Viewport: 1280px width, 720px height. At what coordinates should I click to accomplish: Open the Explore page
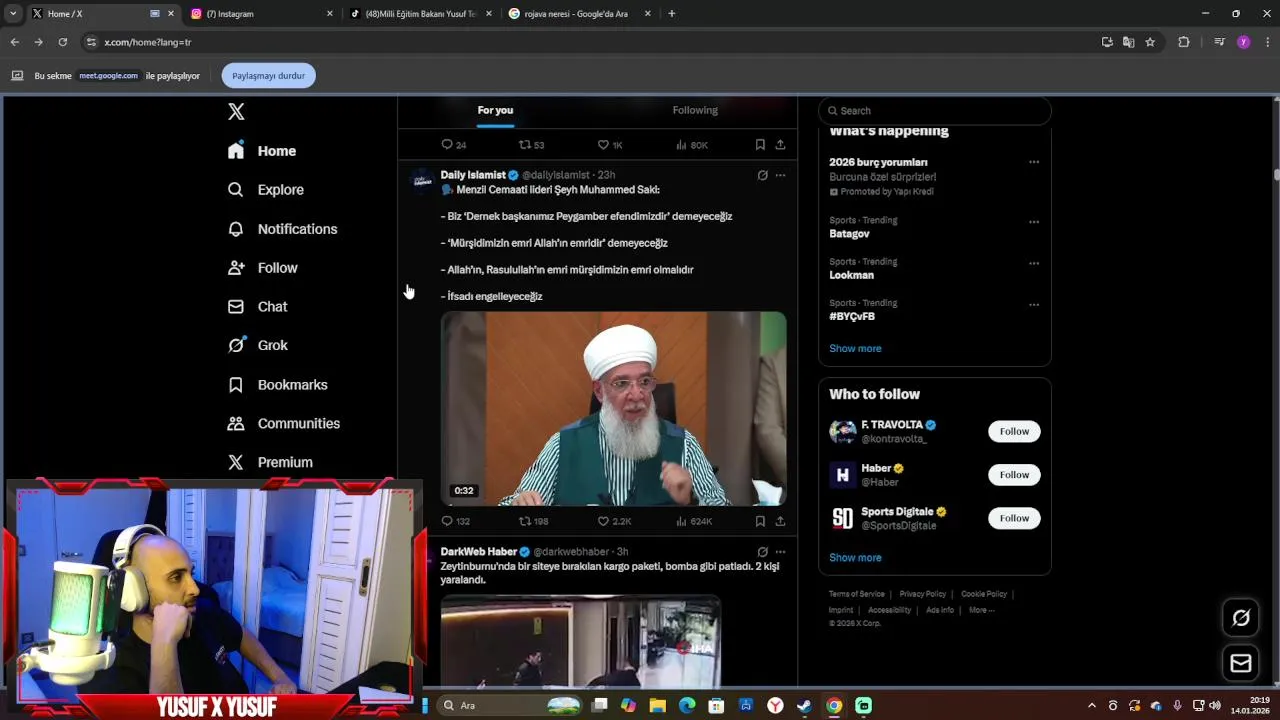click(x=266, y=190)
